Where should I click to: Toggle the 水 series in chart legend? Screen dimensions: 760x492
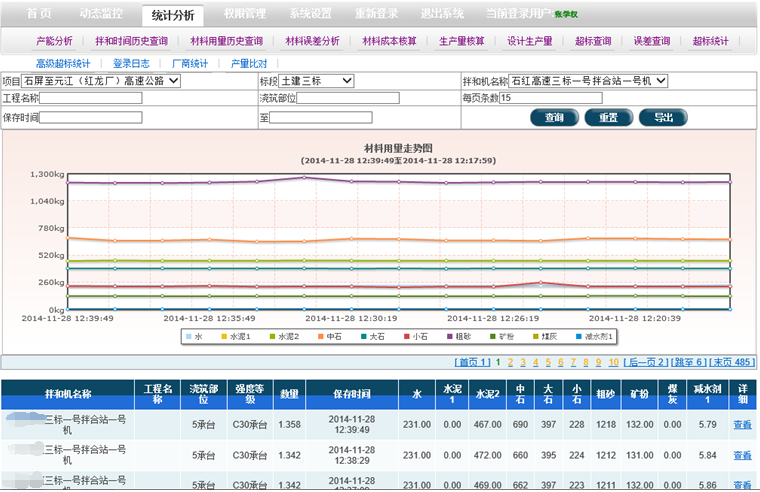[x=194, y=337]
